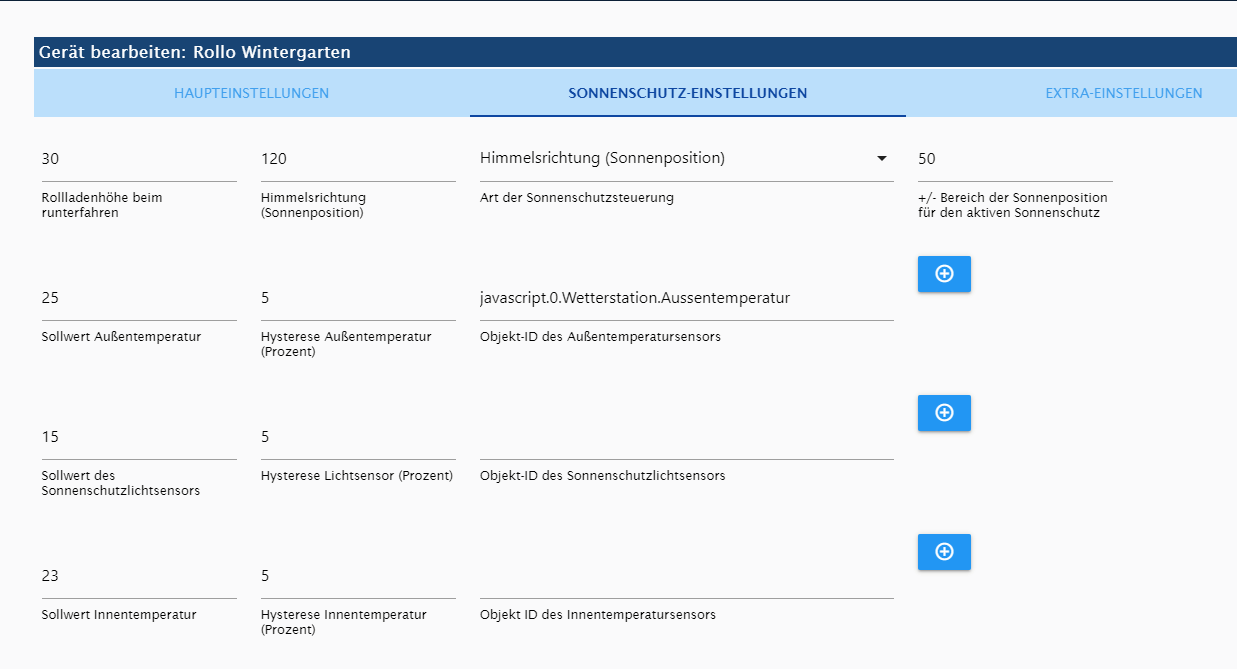Click label 'Hysterese Lichtsensor (Prozent)'
1237x669 pixels.
pos(357,476)
